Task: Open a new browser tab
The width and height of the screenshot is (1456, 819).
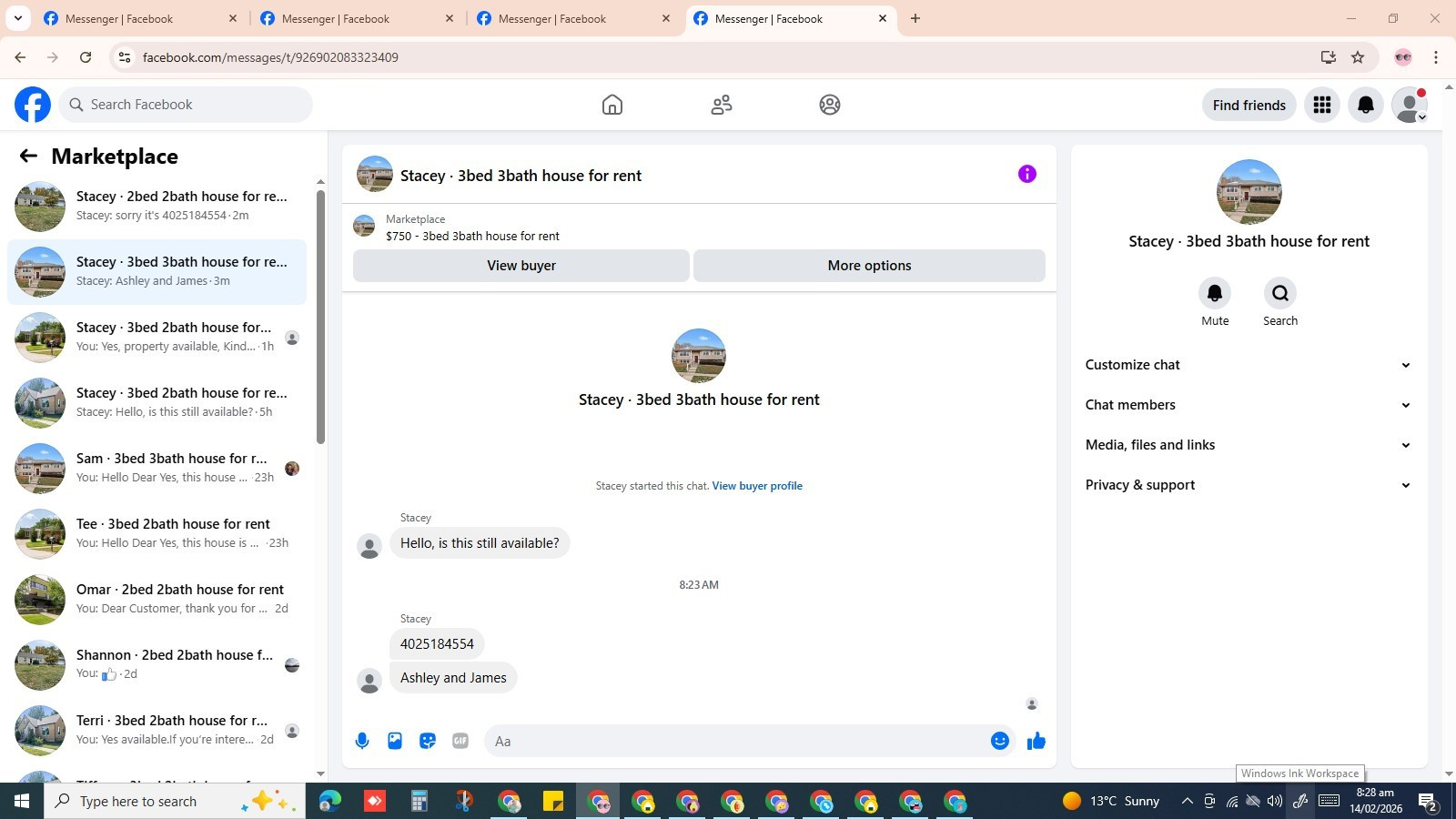Action: tap(915, 18)
